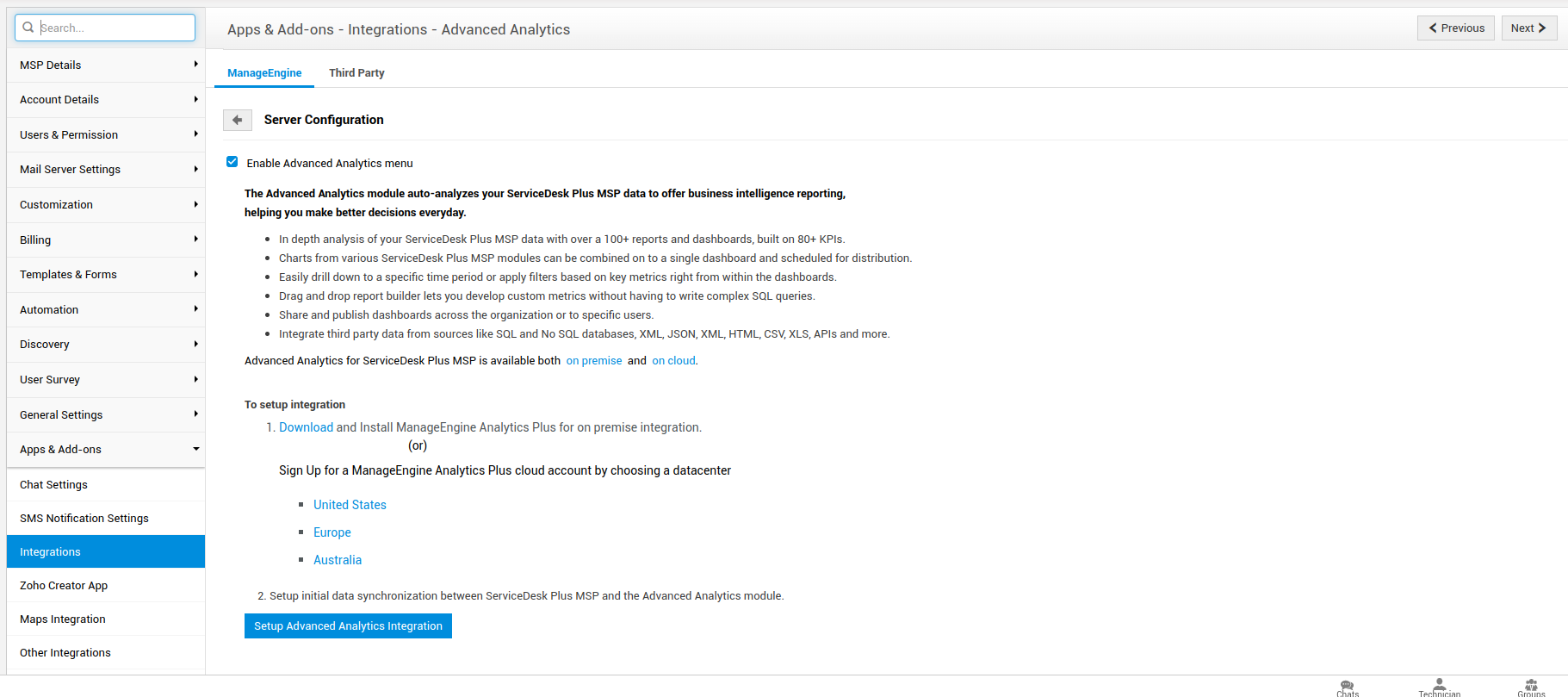Focus the Search input field
1568x697 pixels.
[x=105, y=28]
